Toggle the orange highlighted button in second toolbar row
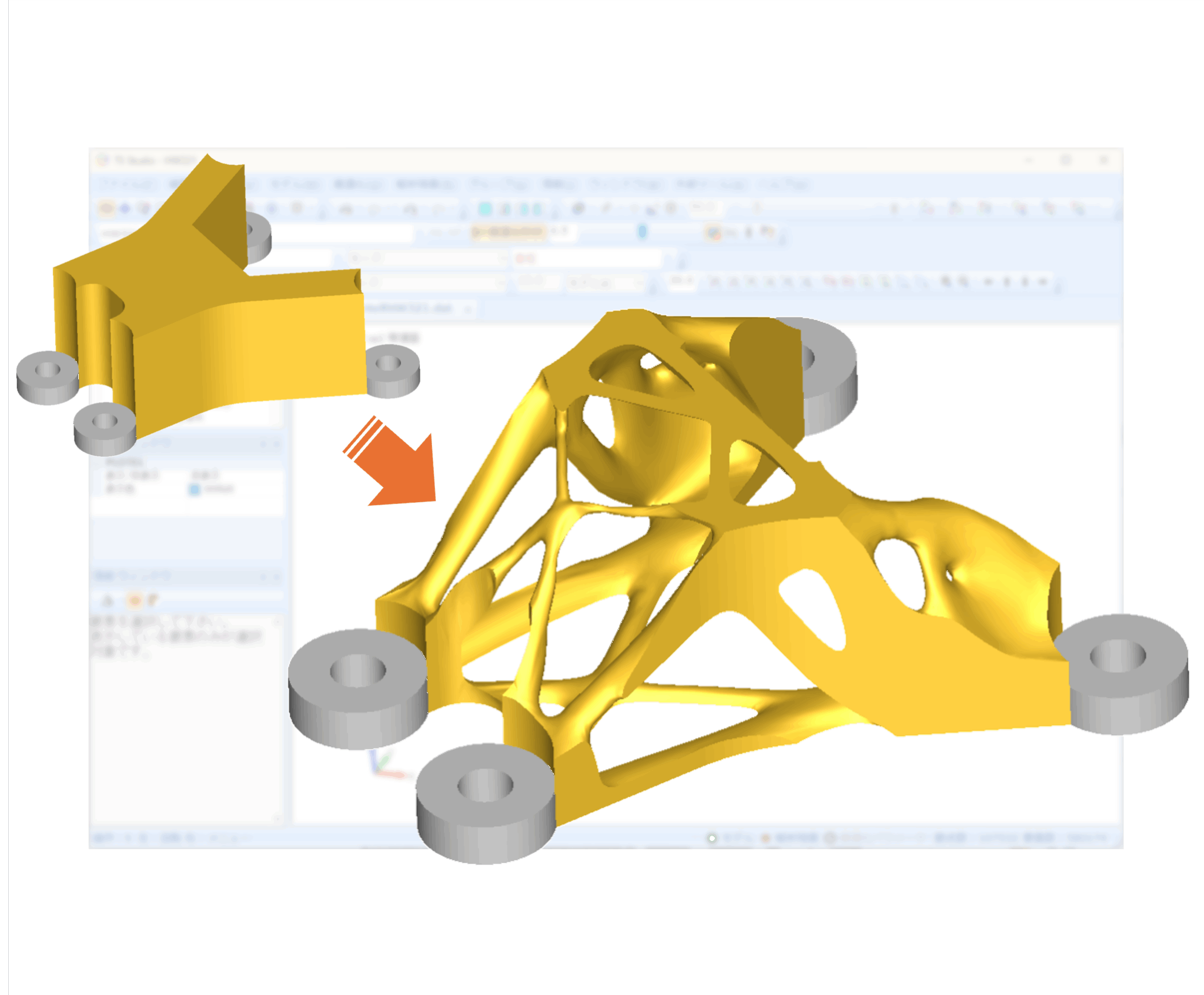This screenshot has width=1204, height=995. (x=509, y=233)
